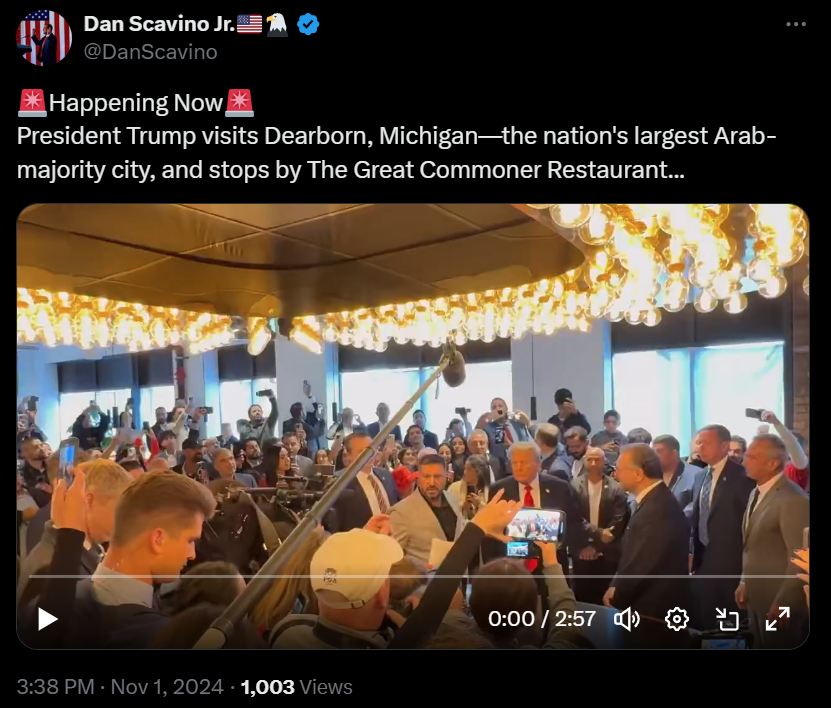831x708 pixels.
Task: Click the first siren emoji before Happening Now
Action: (x=32, y=103)
